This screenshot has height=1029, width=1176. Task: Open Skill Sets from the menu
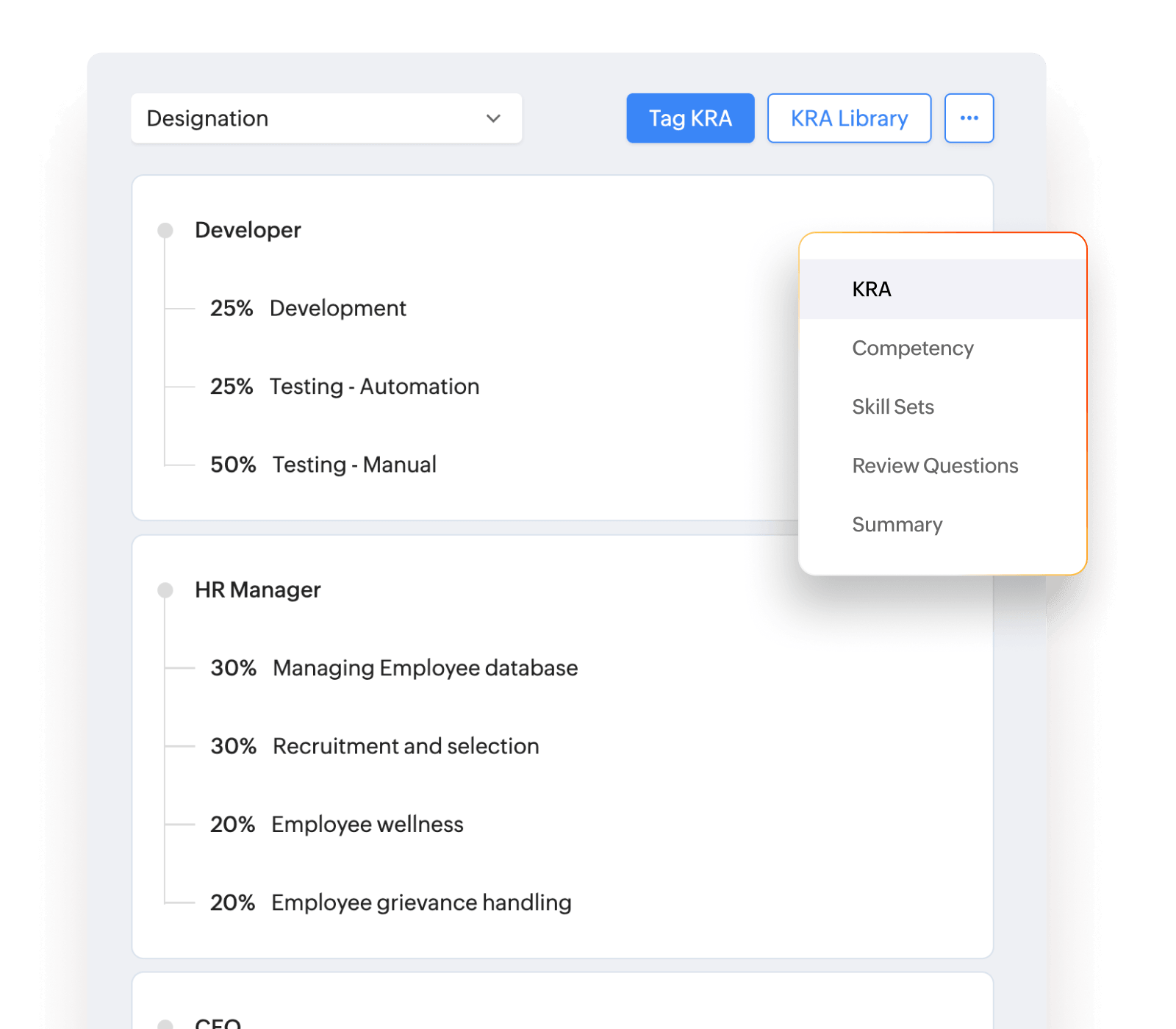(x=892, y=406)
